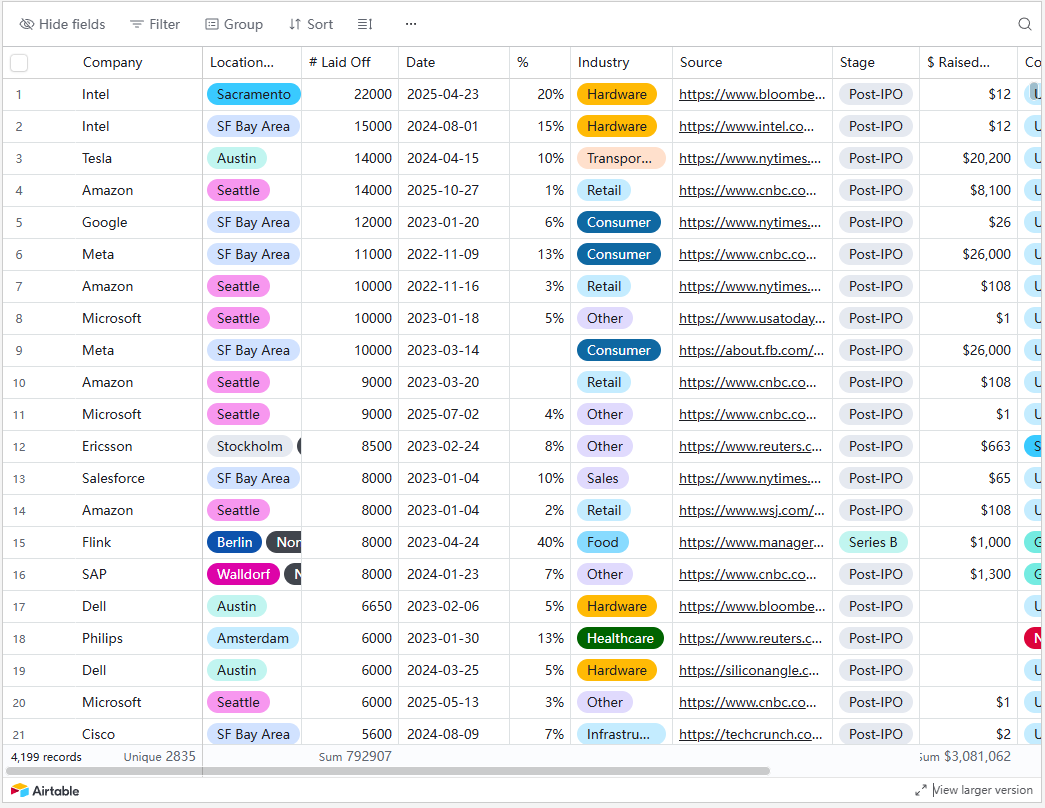This screenshot has width=1045, height=808.
Task: Click the SAP company cell
Action: [95, 575]
